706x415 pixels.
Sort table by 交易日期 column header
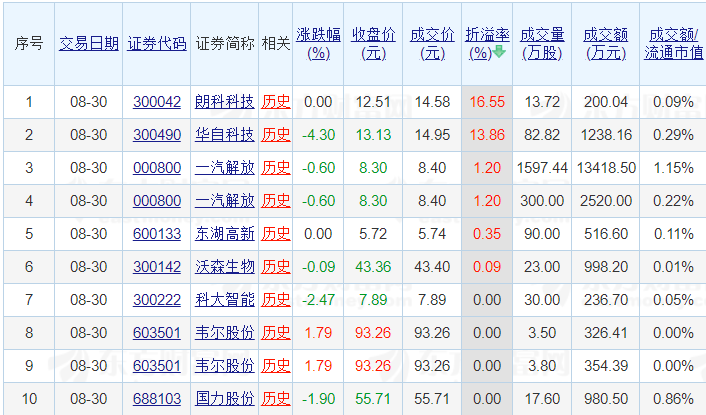(89, 43)
